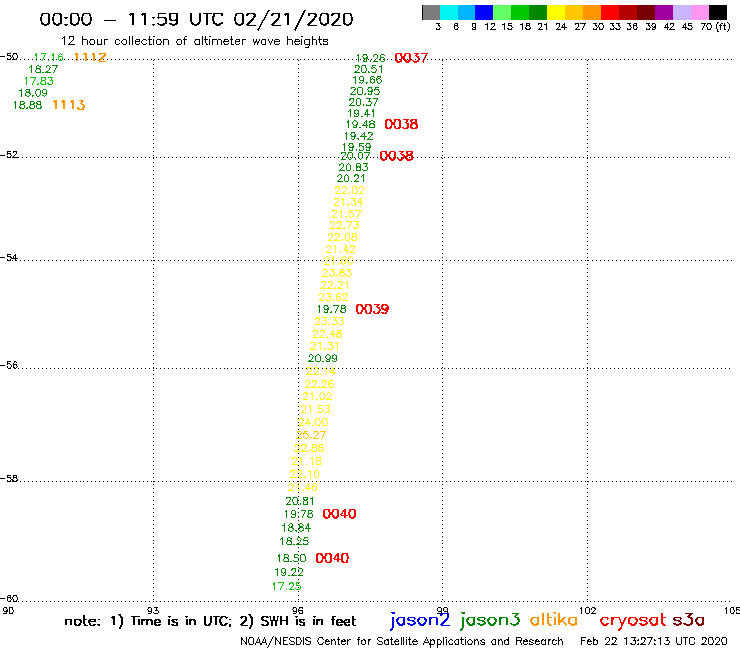Click the wave height value '25.27'
Viewport: 740px width, 650px height.
pyautogui.click(x=311, y=435)
